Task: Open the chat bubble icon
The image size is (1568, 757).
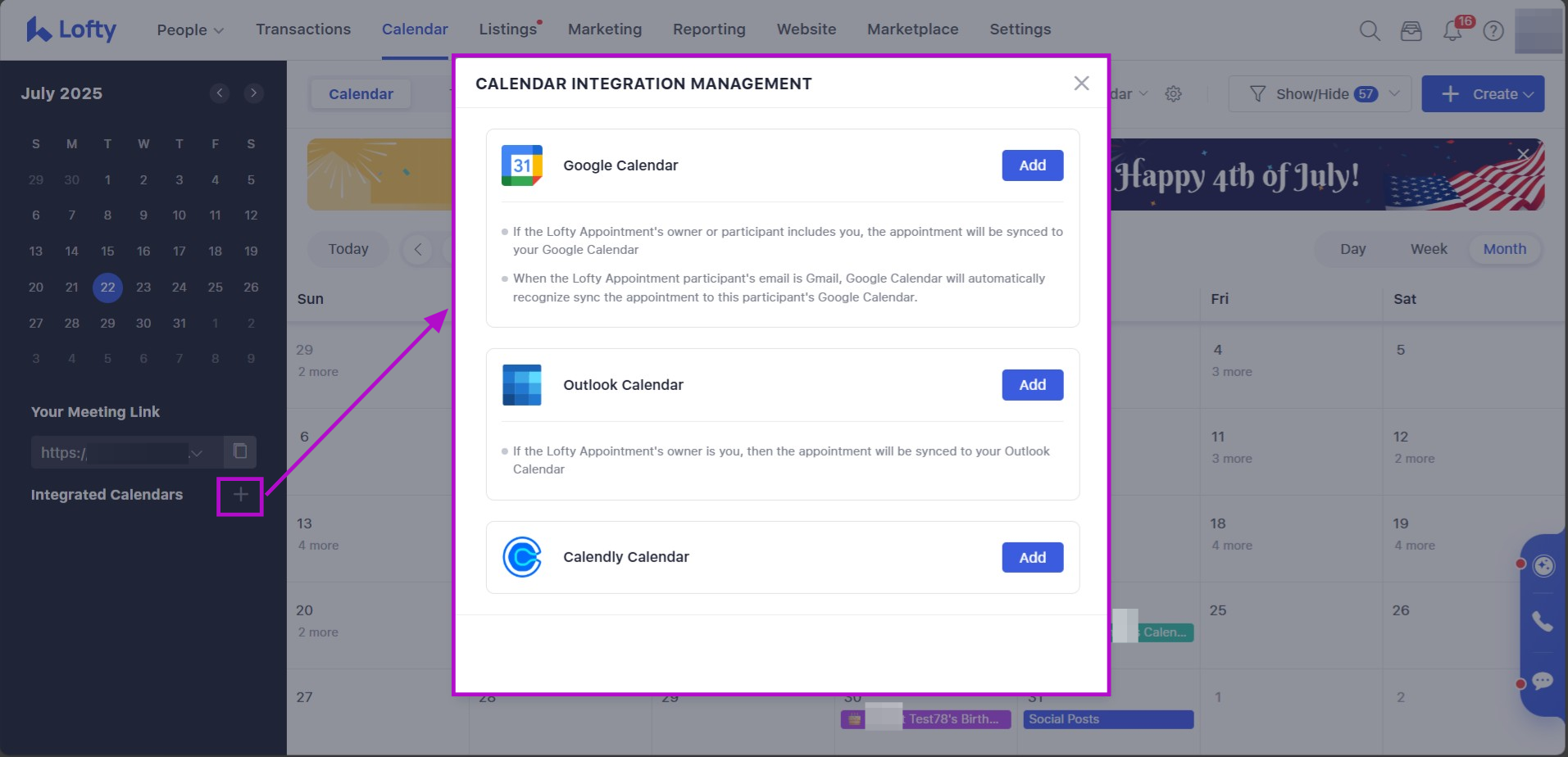Action: click(1543, 682)
